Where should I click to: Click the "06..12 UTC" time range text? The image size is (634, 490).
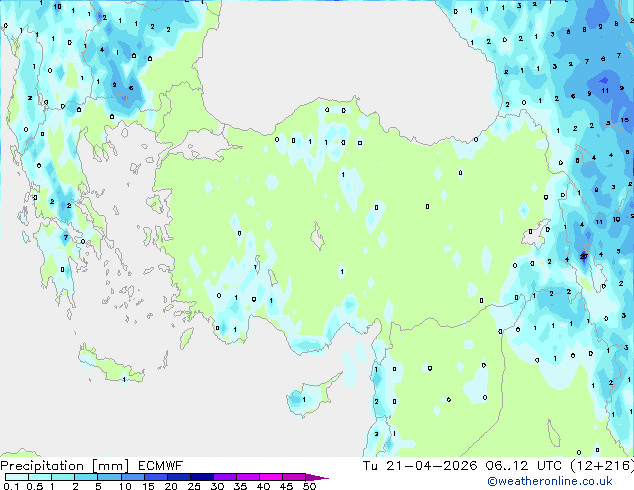tap(524, 466)
